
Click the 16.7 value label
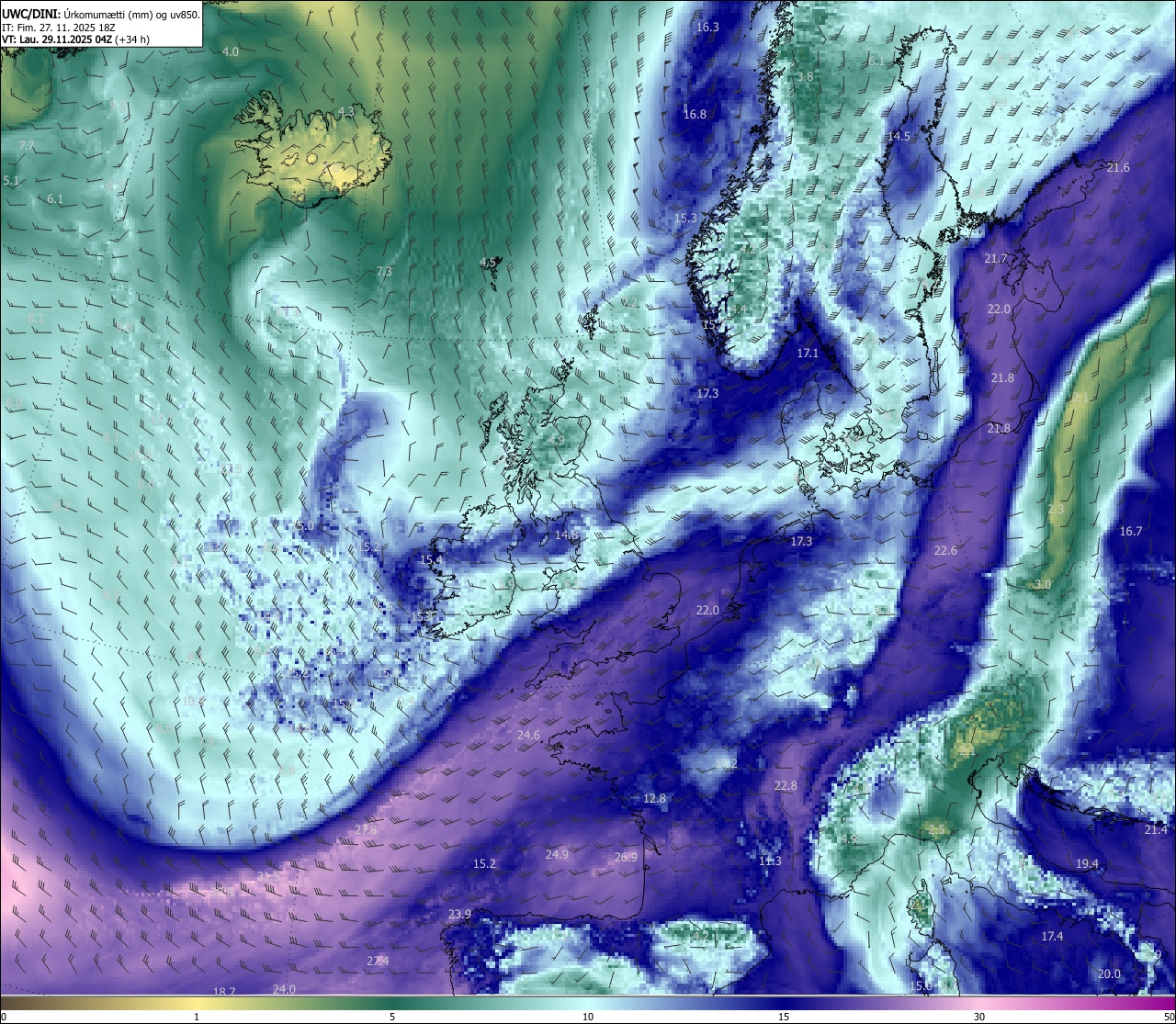click(1131, 532)
